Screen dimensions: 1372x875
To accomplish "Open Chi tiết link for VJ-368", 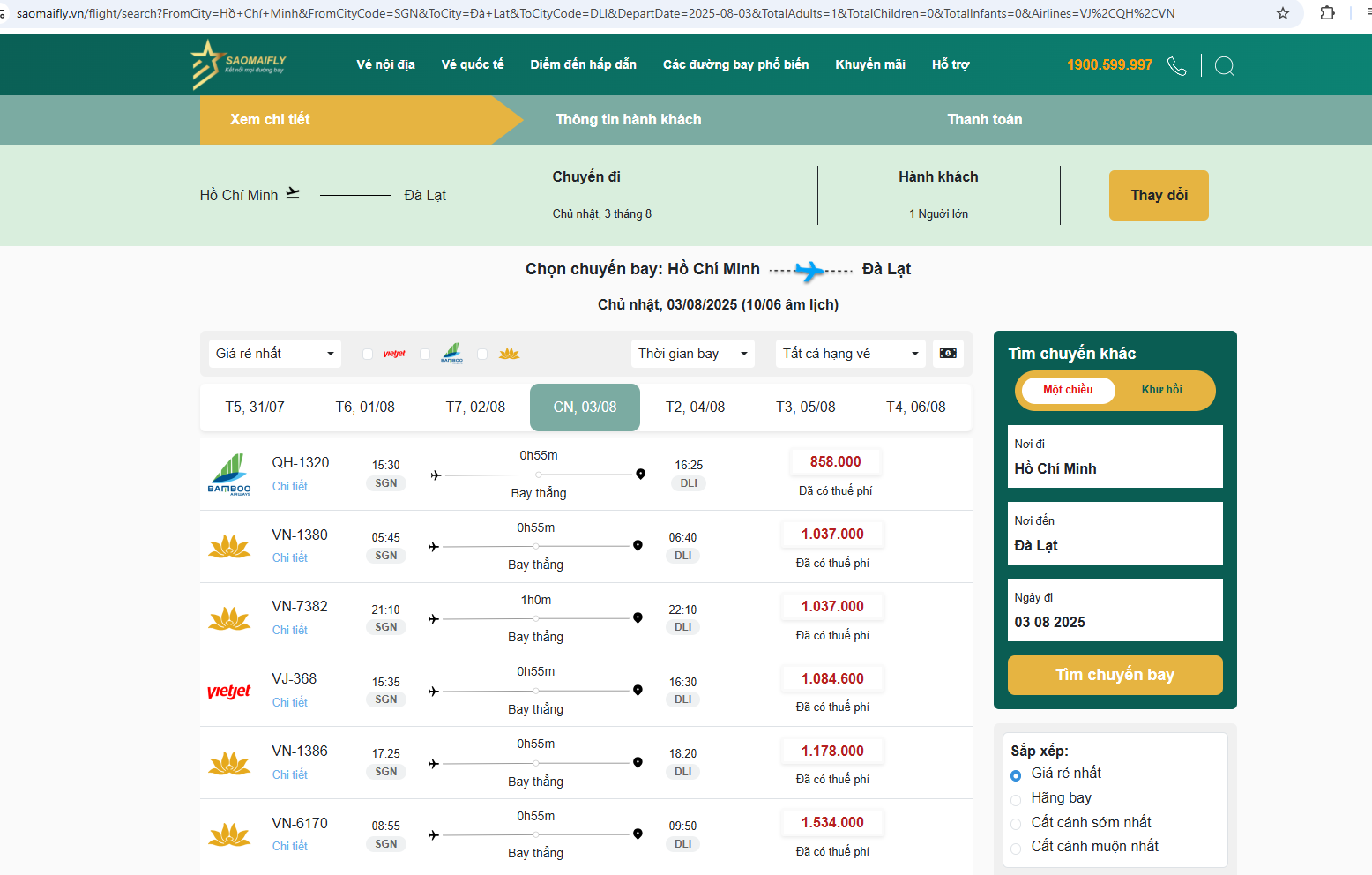I will click(x=289, y=702).
